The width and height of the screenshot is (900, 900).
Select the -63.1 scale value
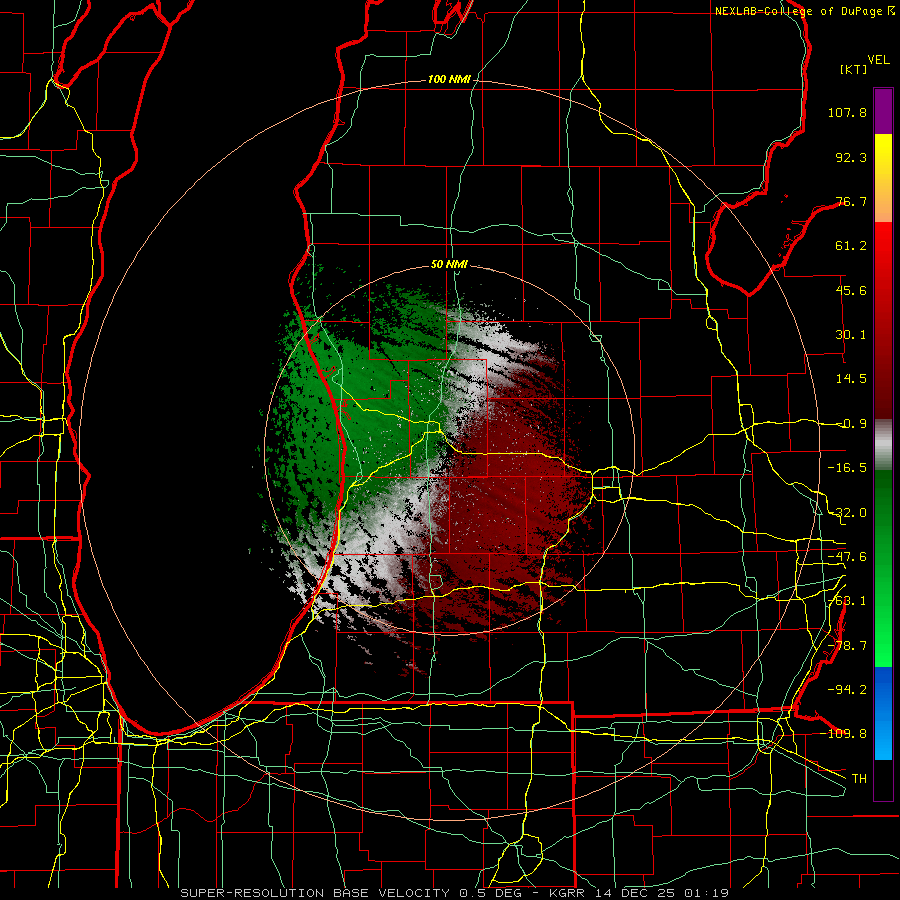pyautogui.click(x=847, y=601)
